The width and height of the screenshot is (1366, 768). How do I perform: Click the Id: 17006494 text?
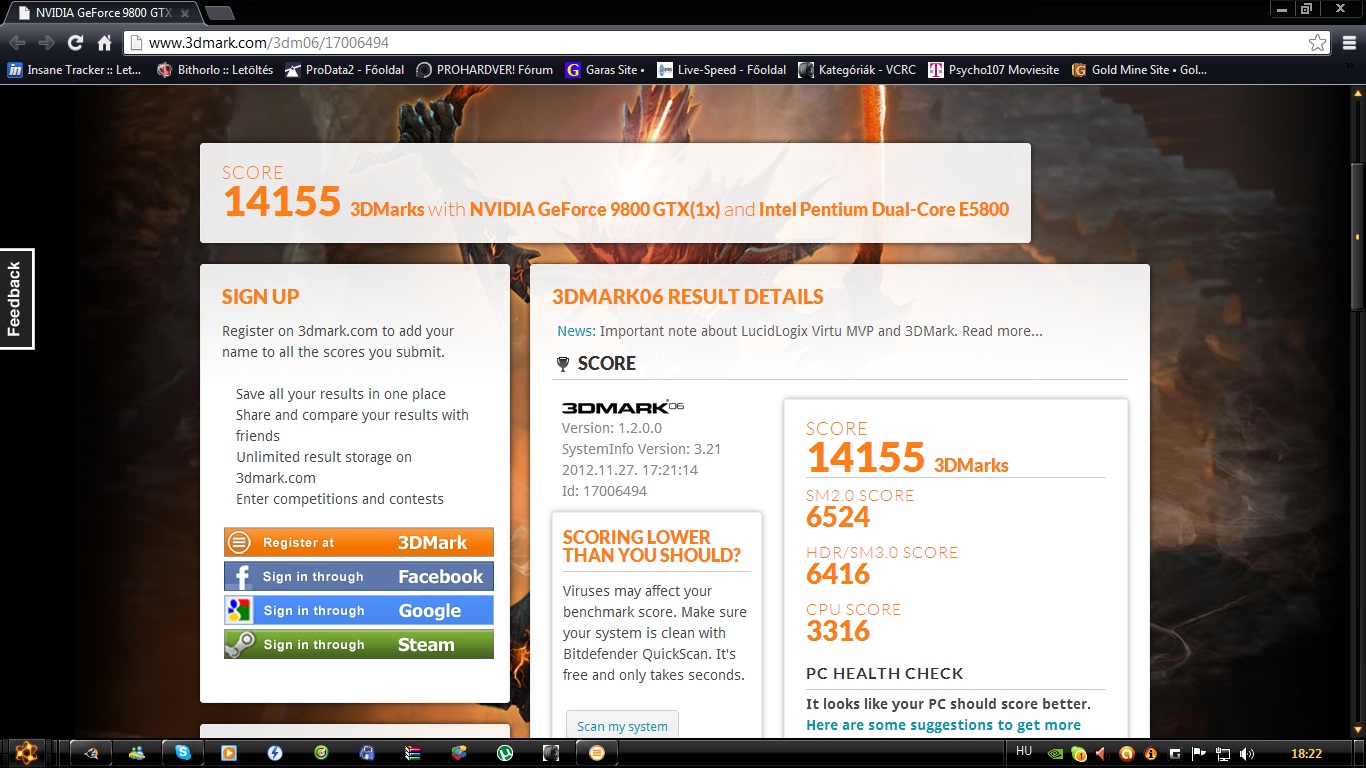click(x=604, y=491)
